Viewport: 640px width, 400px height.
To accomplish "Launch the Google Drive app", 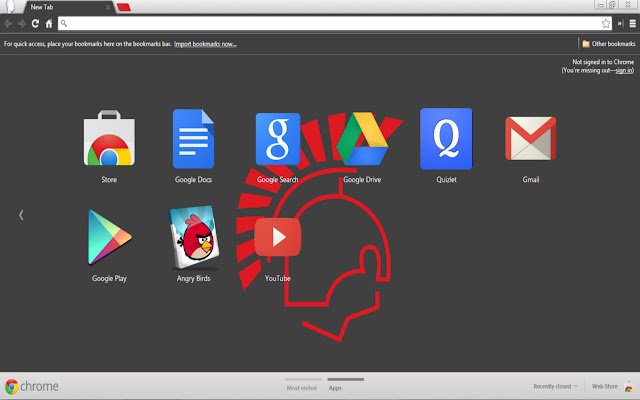I will (x=362, y=138).
